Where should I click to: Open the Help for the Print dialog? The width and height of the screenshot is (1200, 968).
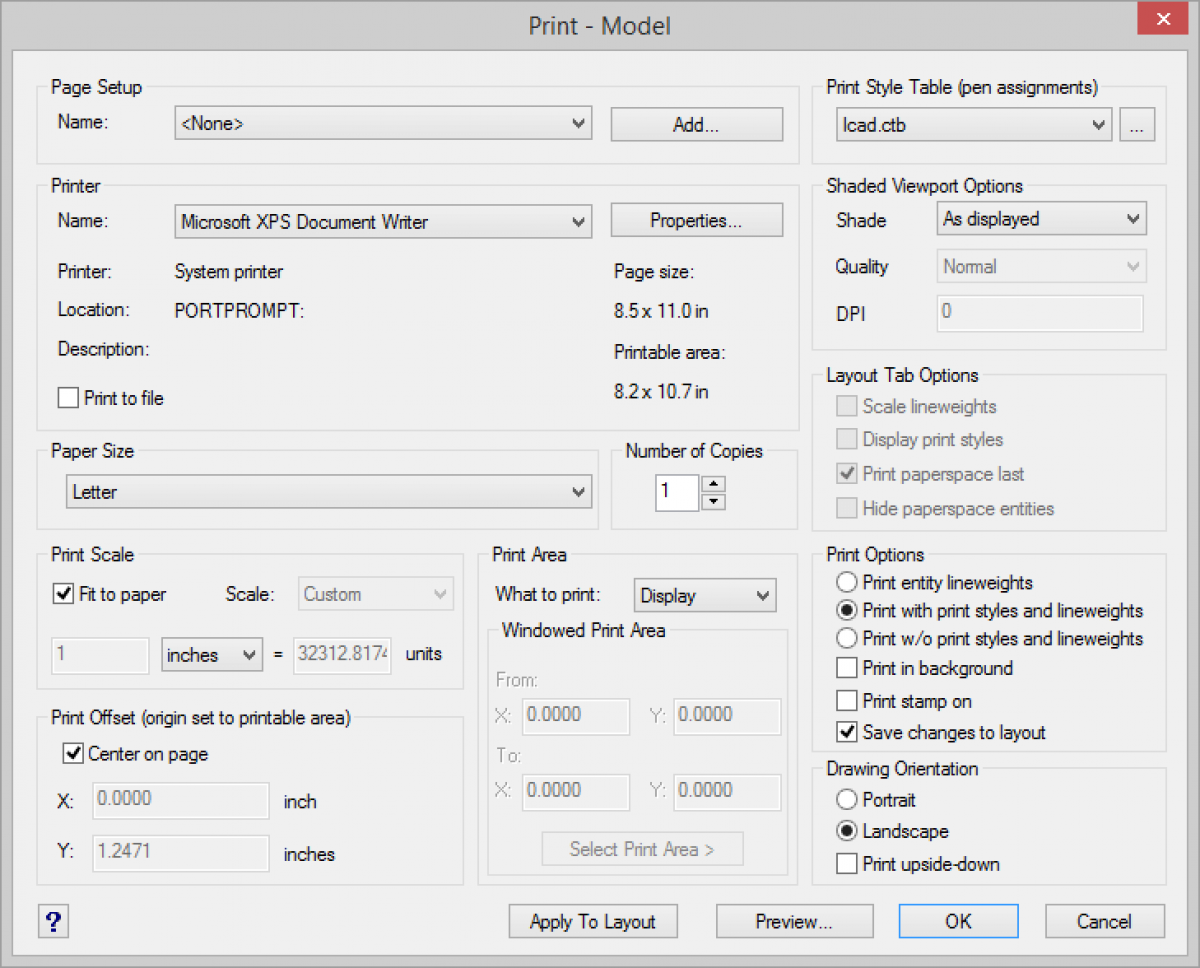tap(53, 921)
